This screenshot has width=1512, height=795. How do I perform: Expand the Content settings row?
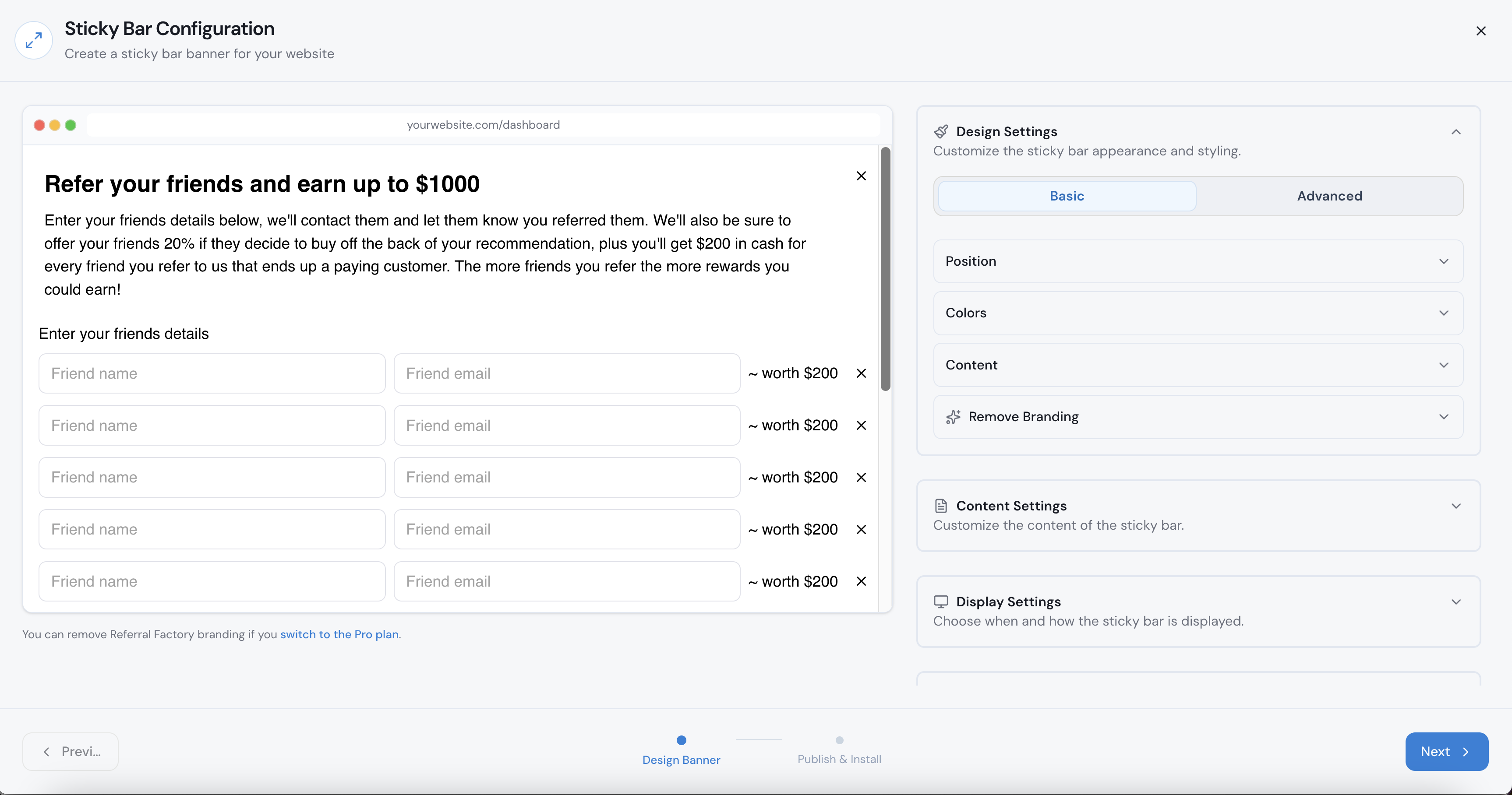1198,365
